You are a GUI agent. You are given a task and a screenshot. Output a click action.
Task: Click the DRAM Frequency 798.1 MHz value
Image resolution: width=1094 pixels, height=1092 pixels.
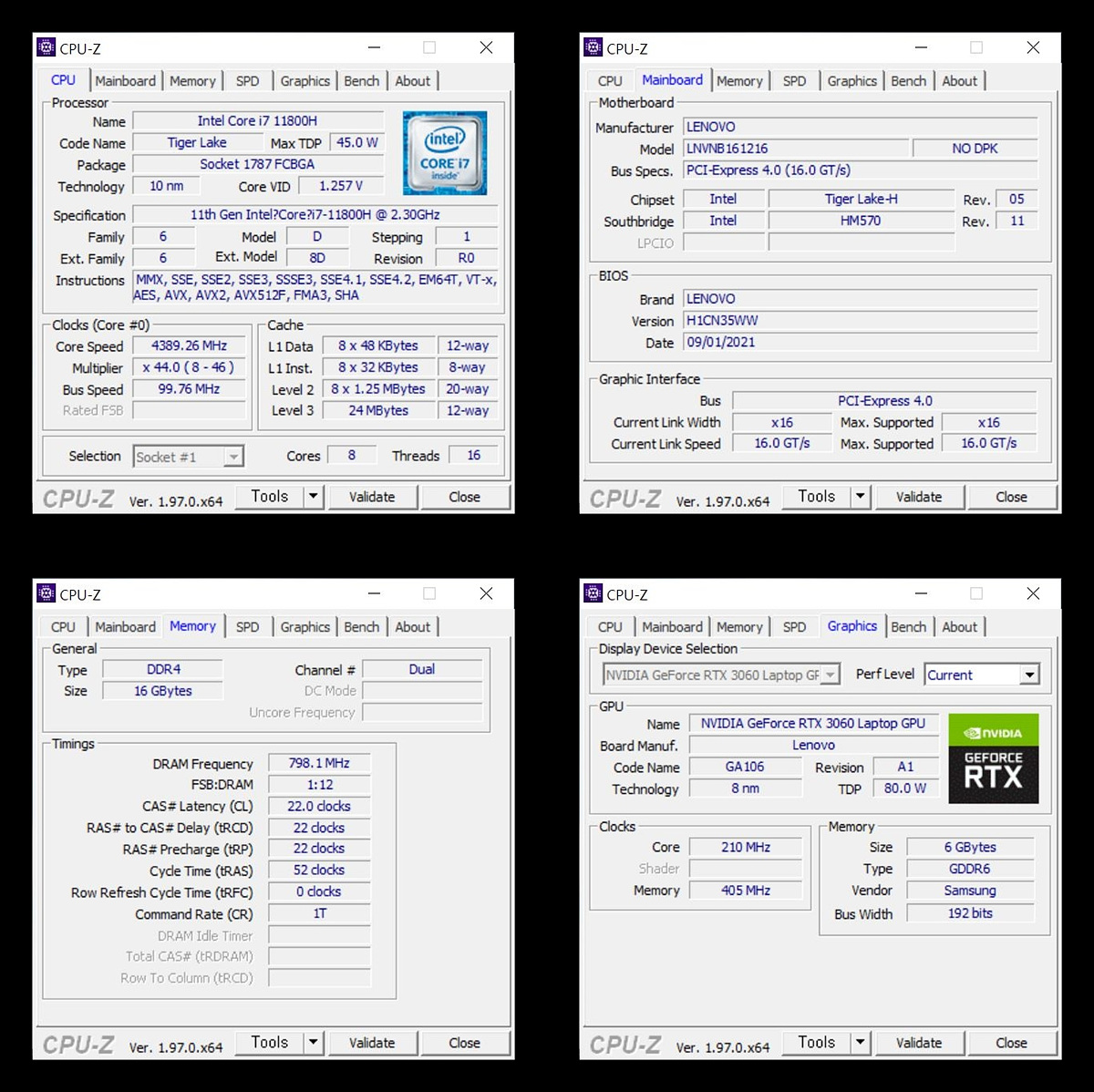[319, 763]
